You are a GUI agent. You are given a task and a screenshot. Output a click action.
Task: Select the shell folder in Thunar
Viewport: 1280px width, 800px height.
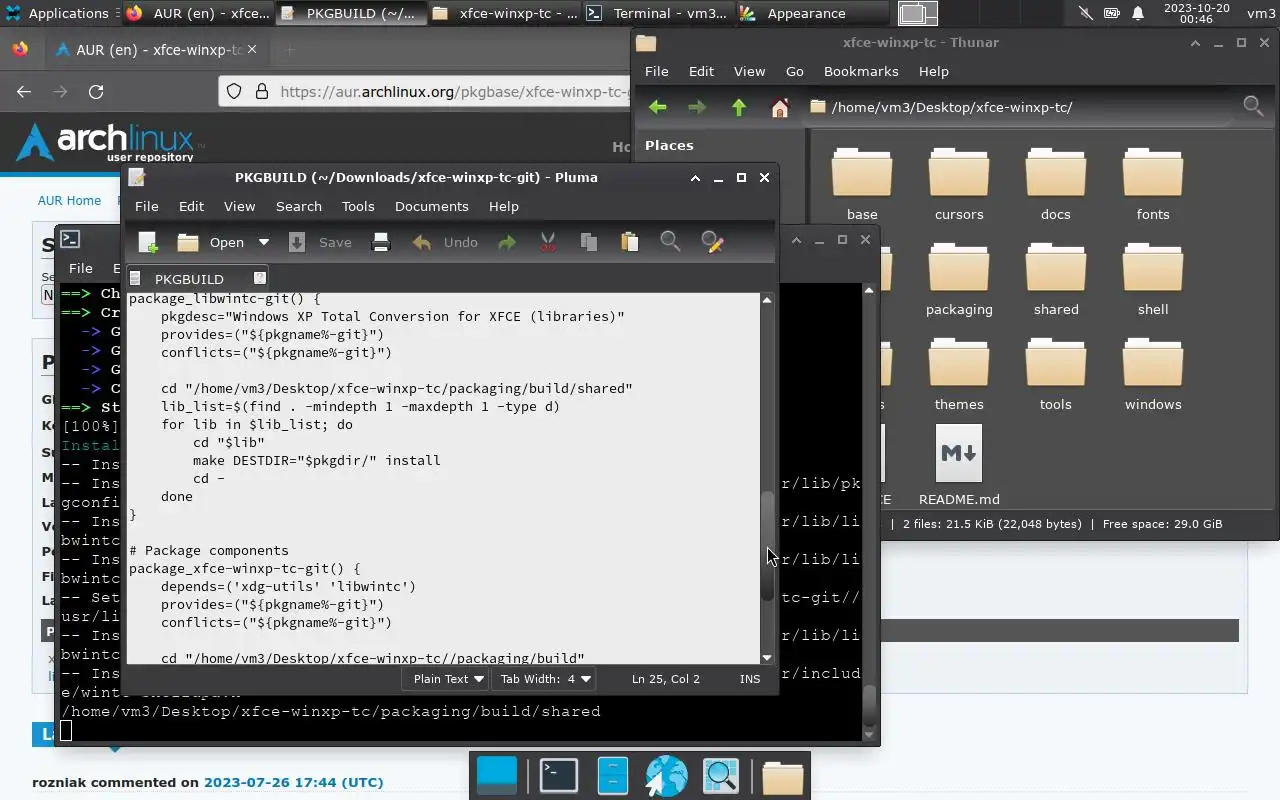[x=1153, y=279]
